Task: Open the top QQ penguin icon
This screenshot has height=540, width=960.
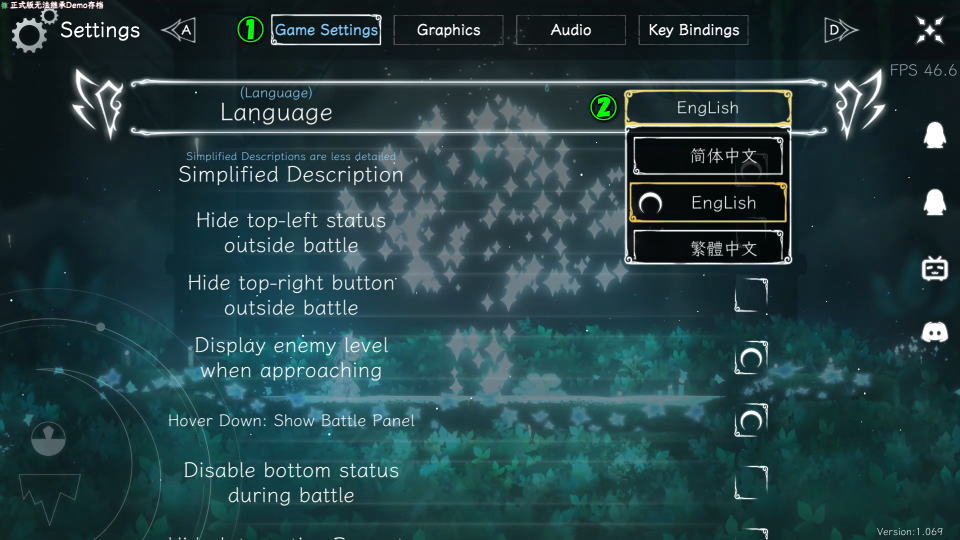Action: 934,135
